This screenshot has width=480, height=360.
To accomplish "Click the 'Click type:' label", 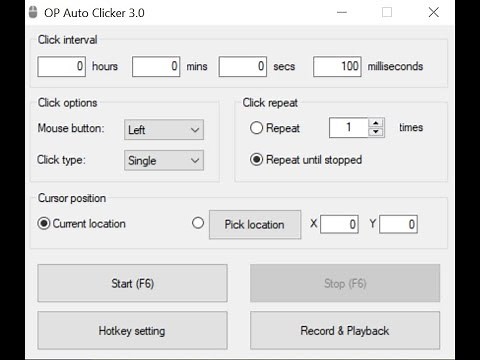I will click(61, 160).
